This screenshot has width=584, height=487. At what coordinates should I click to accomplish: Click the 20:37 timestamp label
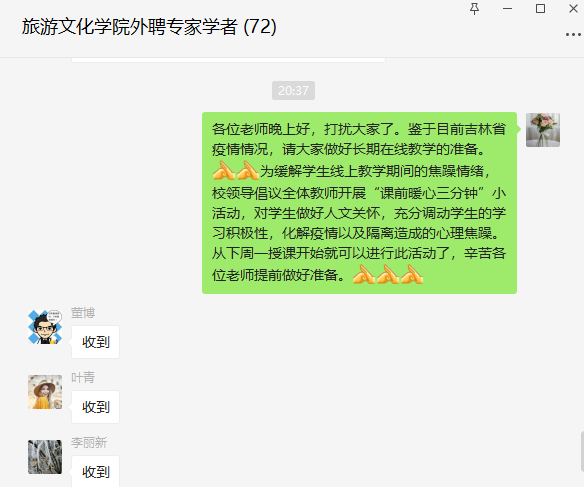pyautogui.click(x=293, y=90)
